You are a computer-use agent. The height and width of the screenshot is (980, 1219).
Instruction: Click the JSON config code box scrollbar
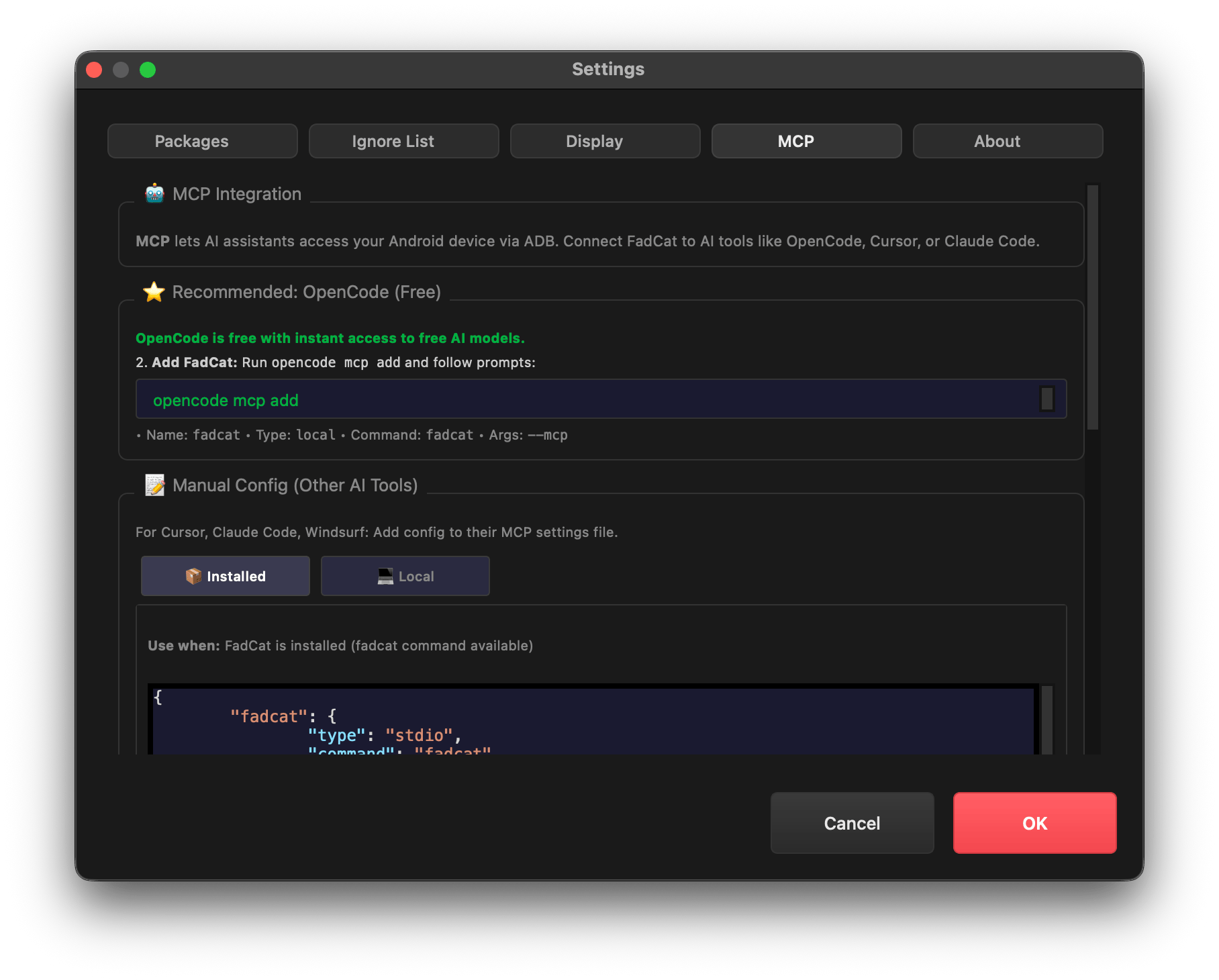[x=1047, y=720]
